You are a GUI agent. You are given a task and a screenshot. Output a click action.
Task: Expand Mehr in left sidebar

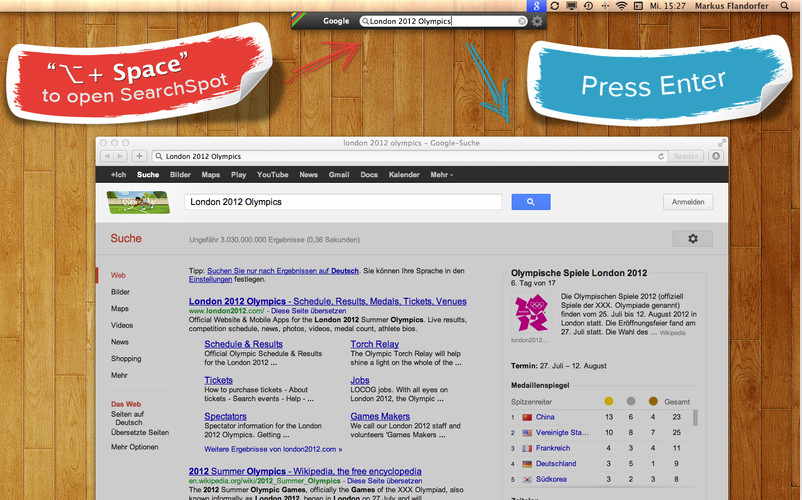[119, 375]
